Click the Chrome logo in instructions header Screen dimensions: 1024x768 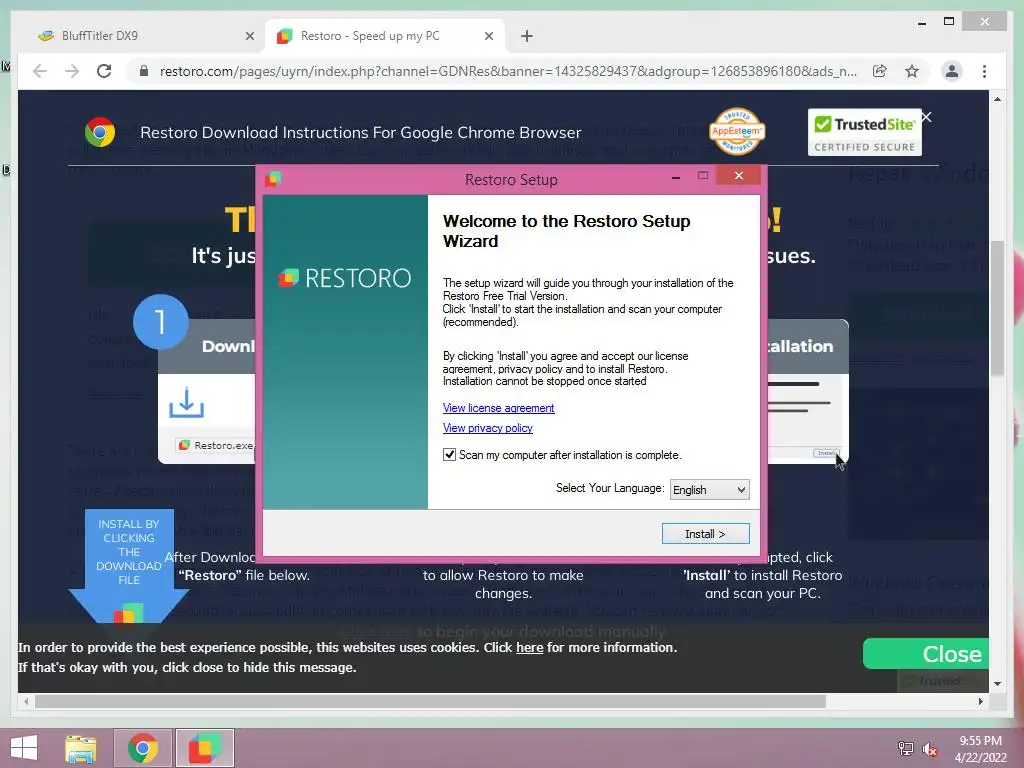point(100,132)
